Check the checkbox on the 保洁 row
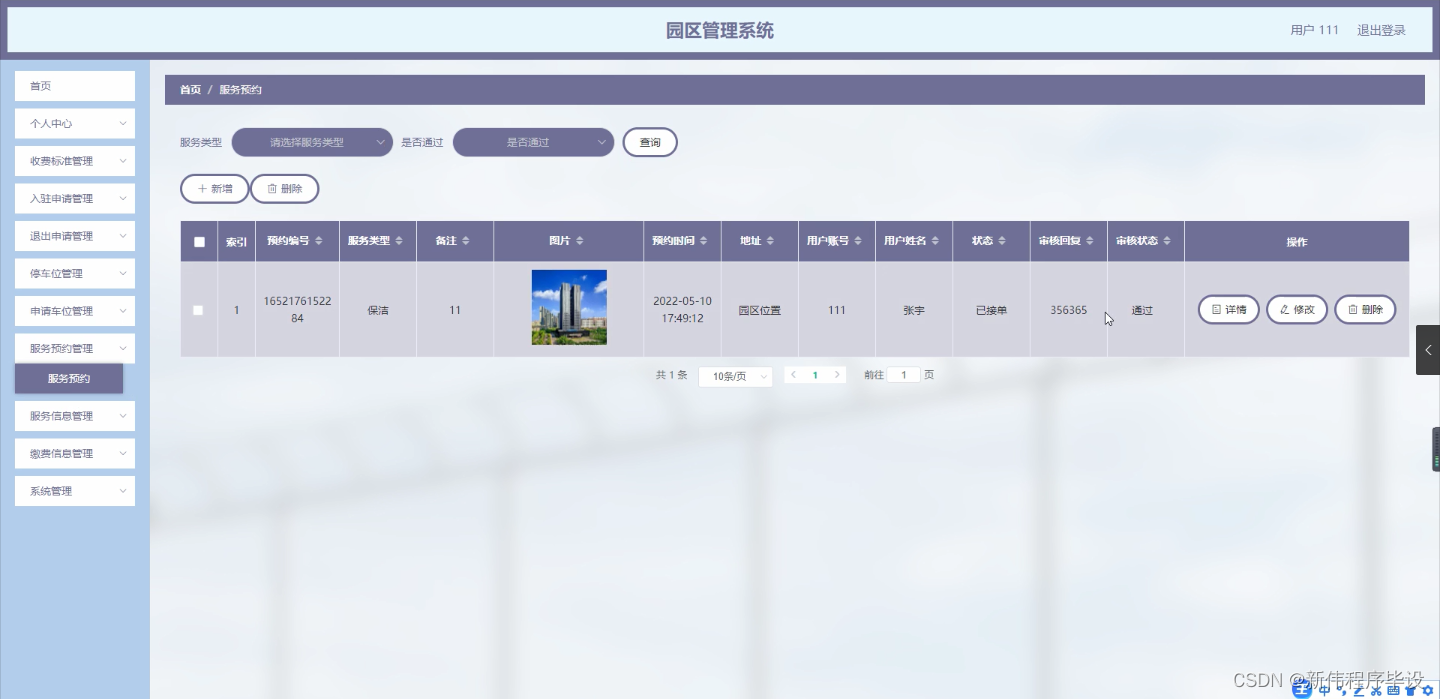The height and width of the screenshot is (699, 1440). (198, 310)
